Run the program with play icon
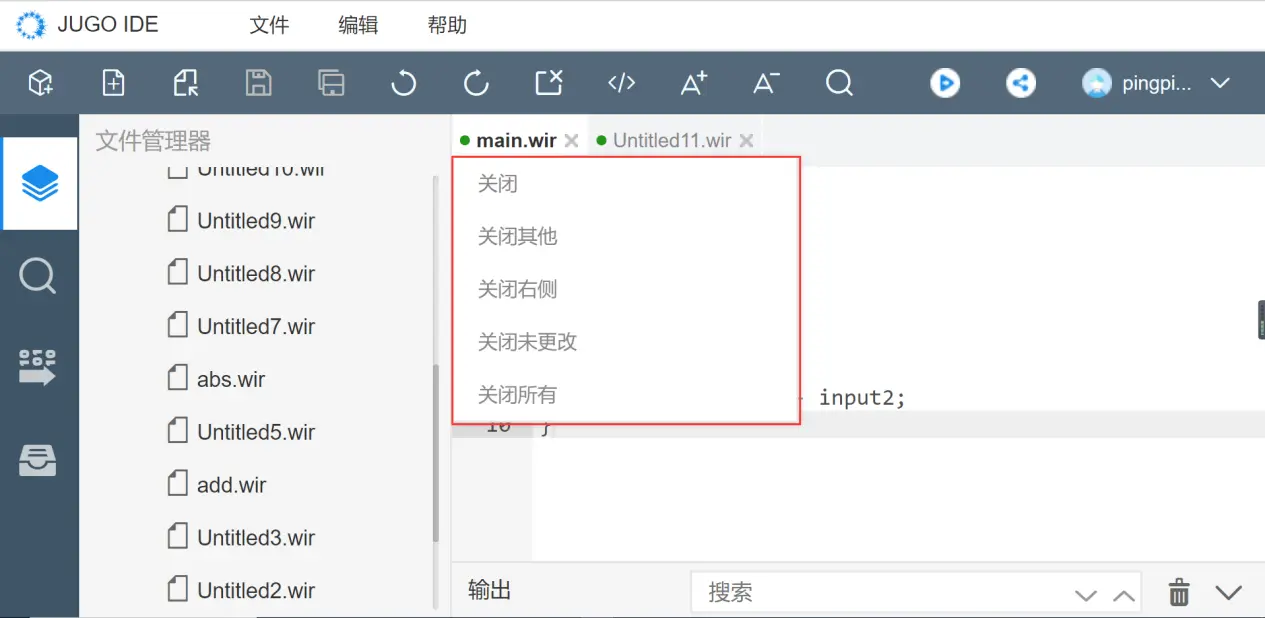This screenshot has width=1265, height=618. pyautogui.click(x=945, y=83)
